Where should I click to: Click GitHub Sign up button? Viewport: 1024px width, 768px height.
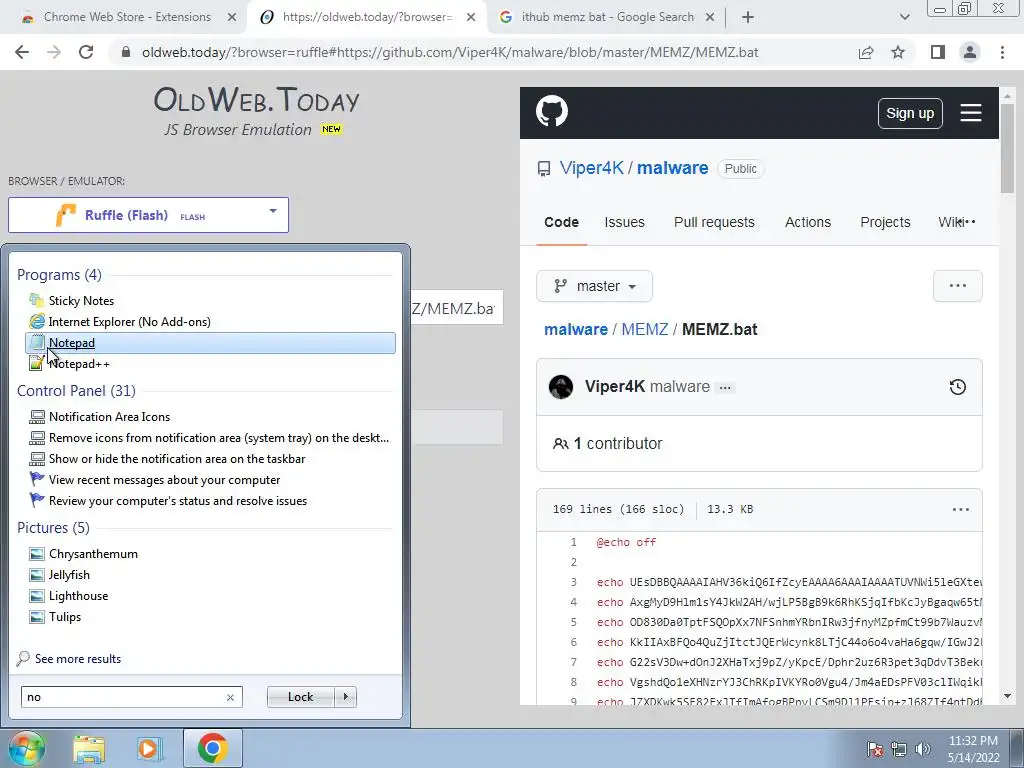click(x=910, y=113)
